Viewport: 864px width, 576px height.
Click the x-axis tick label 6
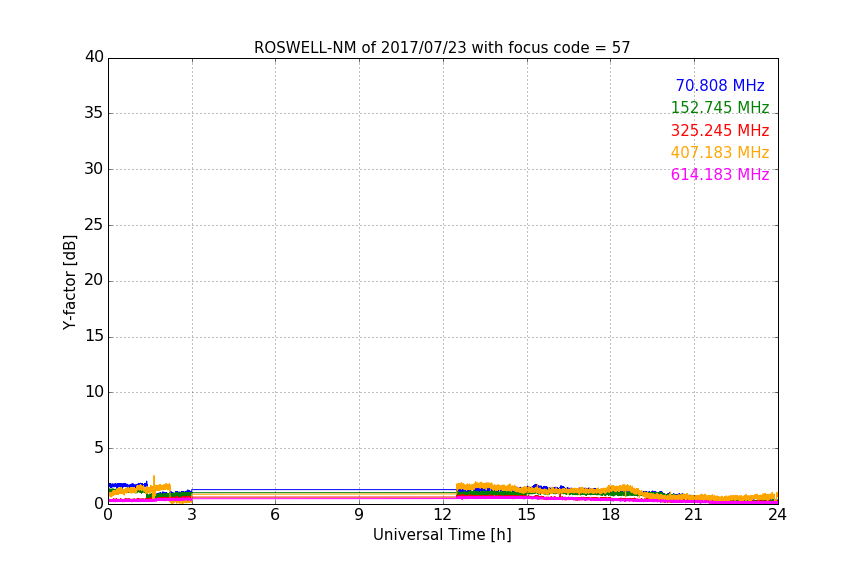[x=275, y=515]
